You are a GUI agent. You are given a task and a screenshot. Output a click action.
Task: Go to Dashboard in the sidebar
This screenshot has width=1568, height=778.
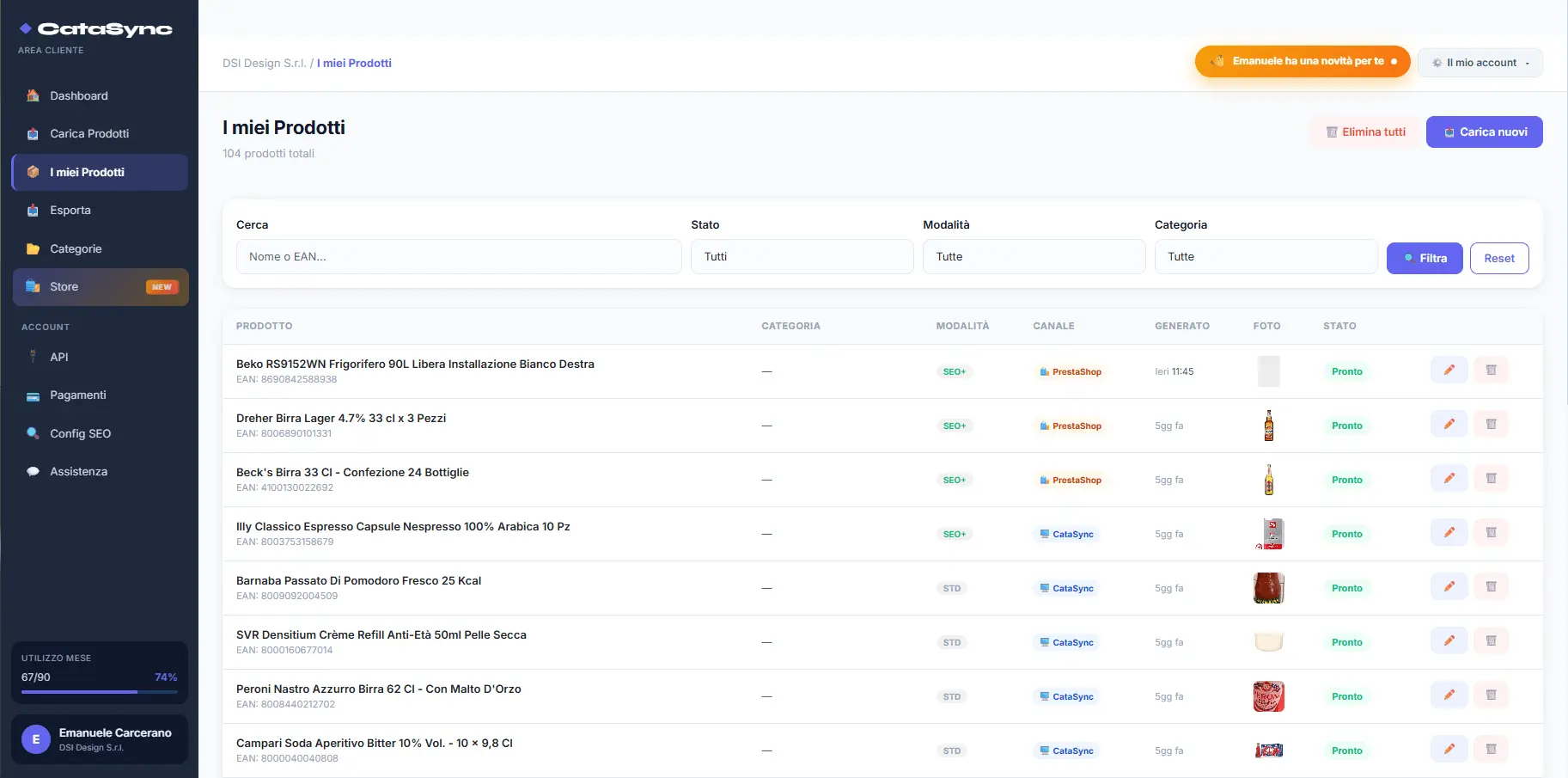pyautogui.click(x=100, y=95)
